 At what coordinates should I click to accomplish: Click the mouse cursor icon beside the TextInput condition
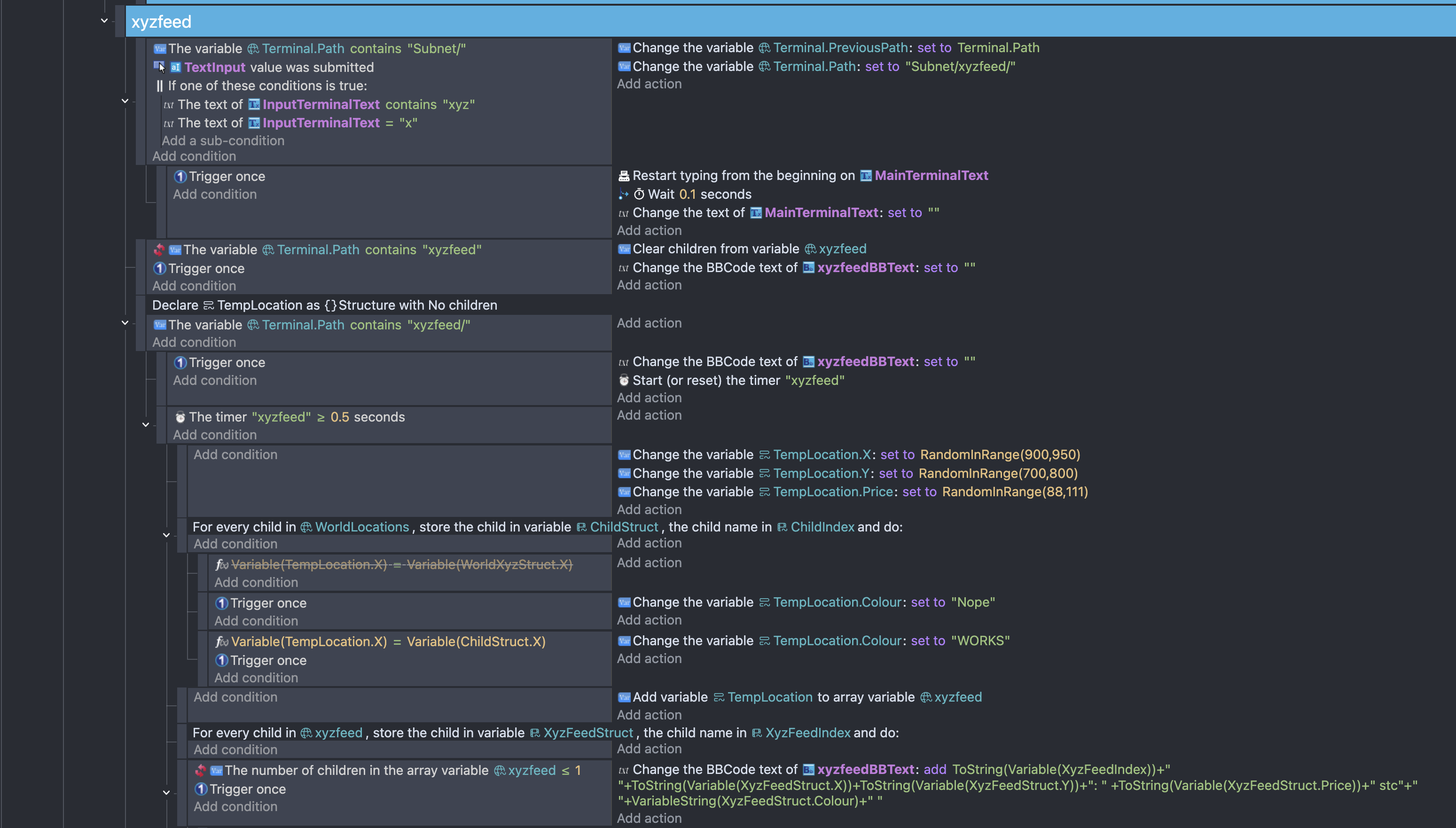160,67
